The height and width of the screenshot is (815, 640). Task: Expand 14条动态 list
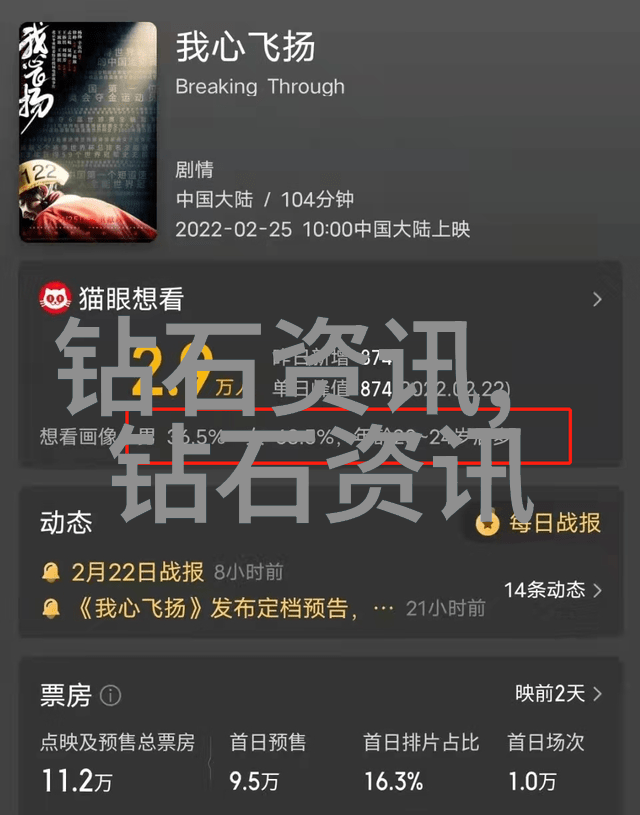tap(553, 590)
